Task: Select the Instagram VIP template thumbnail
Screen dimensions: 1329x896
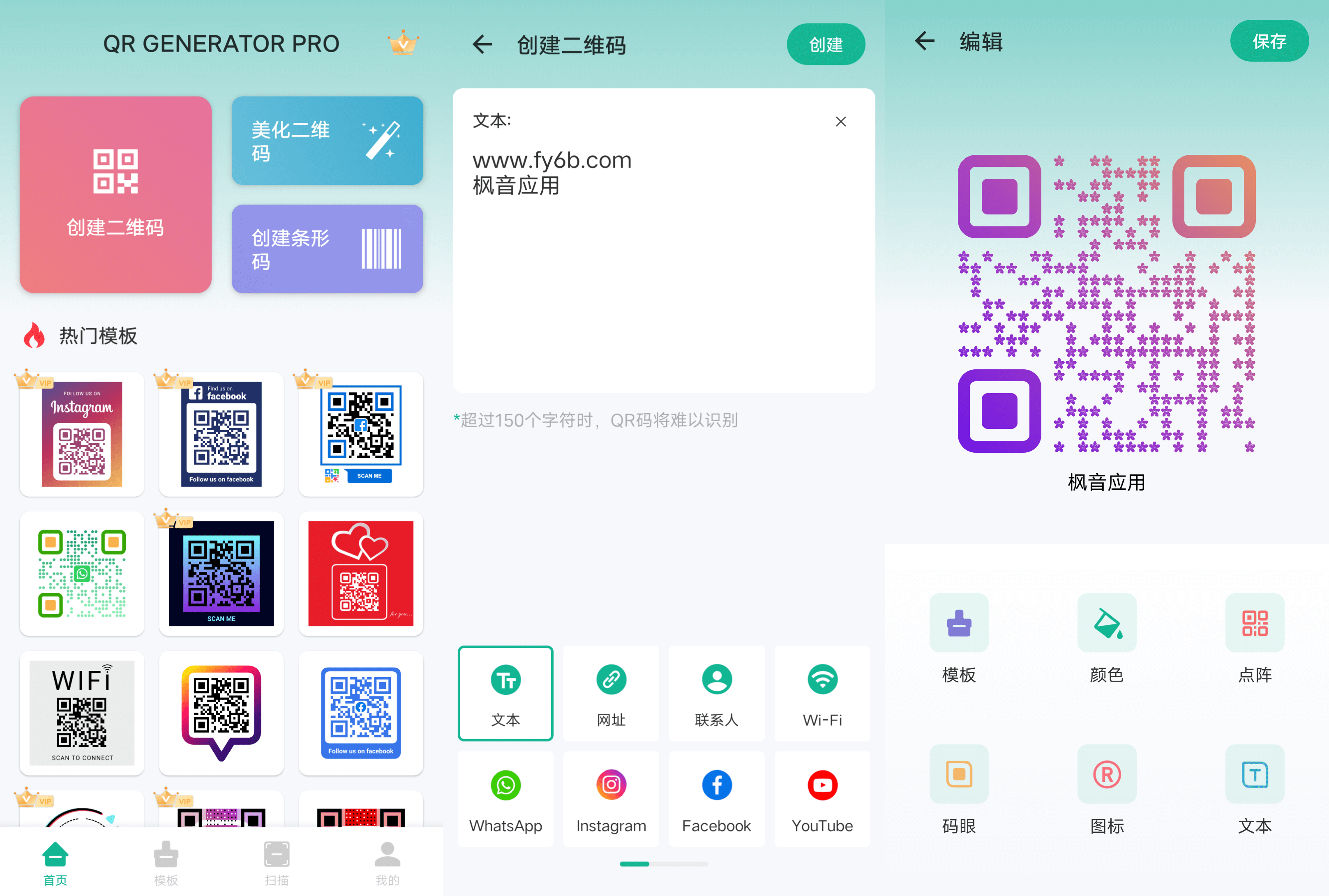Action: click(x=82, y=434)
